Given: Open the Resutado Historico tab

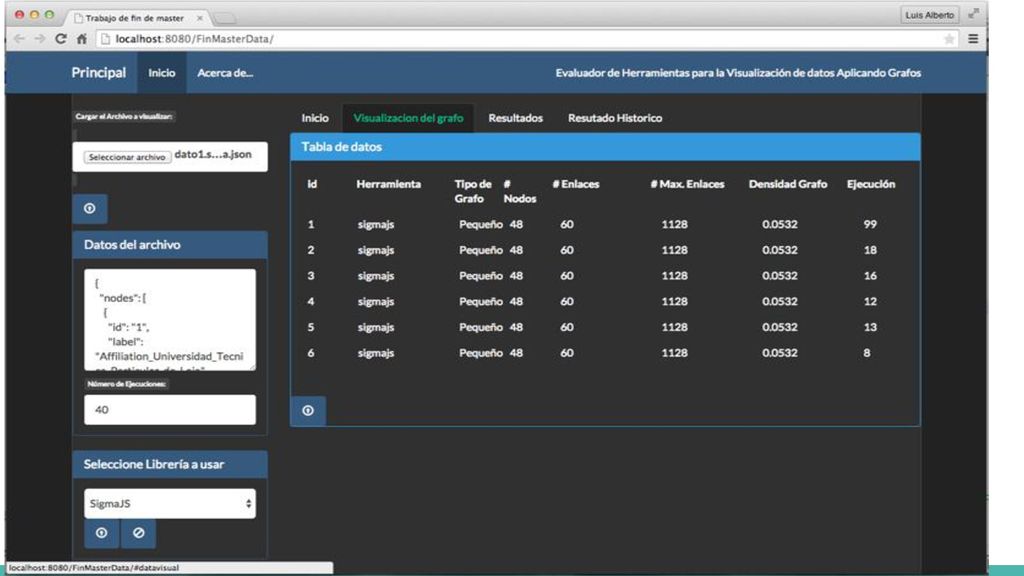Looking at the screenshot, I should coord(615,118).
